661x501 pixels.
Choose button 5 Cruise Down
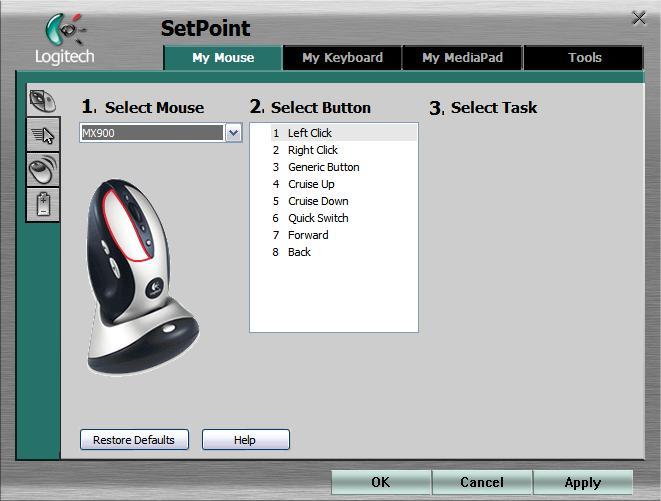pos(344,201)
